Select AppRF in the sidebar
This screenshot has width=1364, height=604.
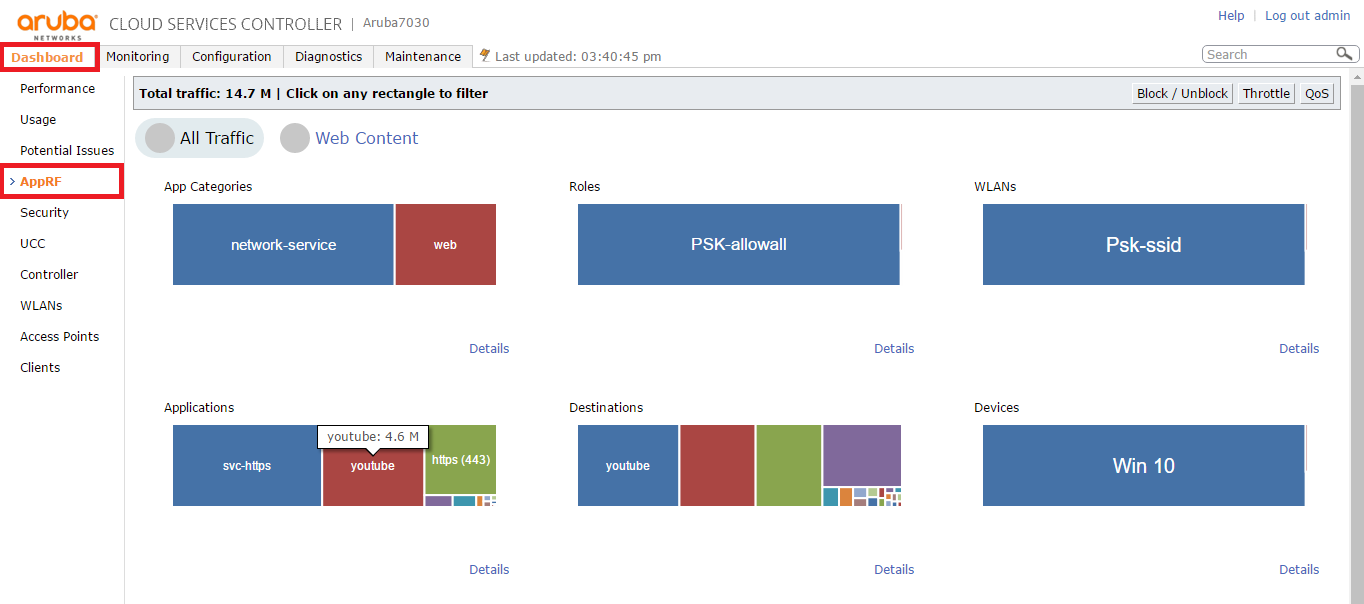41,181
